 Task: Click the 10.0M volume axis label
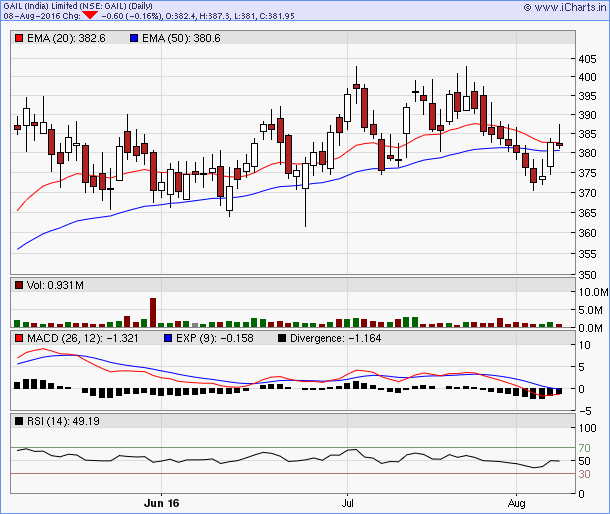point(593,292)
